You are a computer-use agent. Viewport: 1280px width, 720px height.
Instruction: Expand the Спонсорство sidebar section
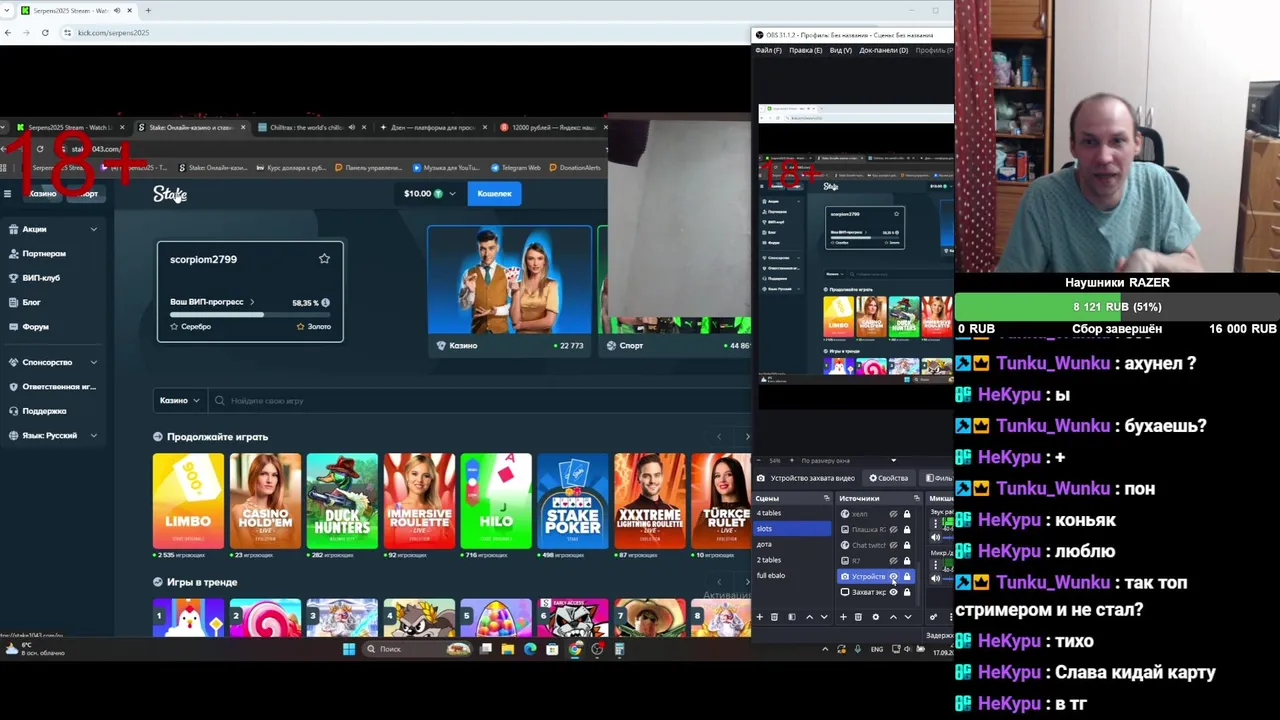pyautogui.click(x=93, y=362)
